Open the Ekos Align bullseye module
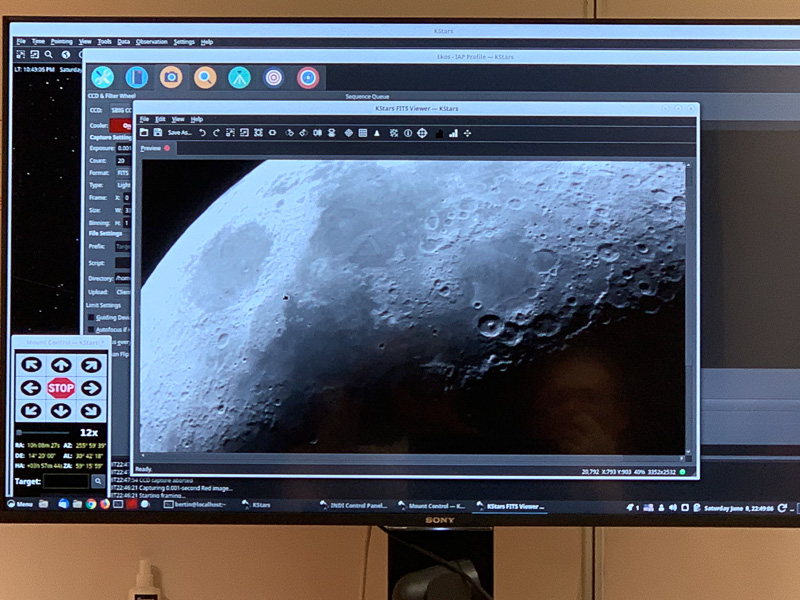The height and width of the screenshot is (600, 800). click(x=273, y=78)
